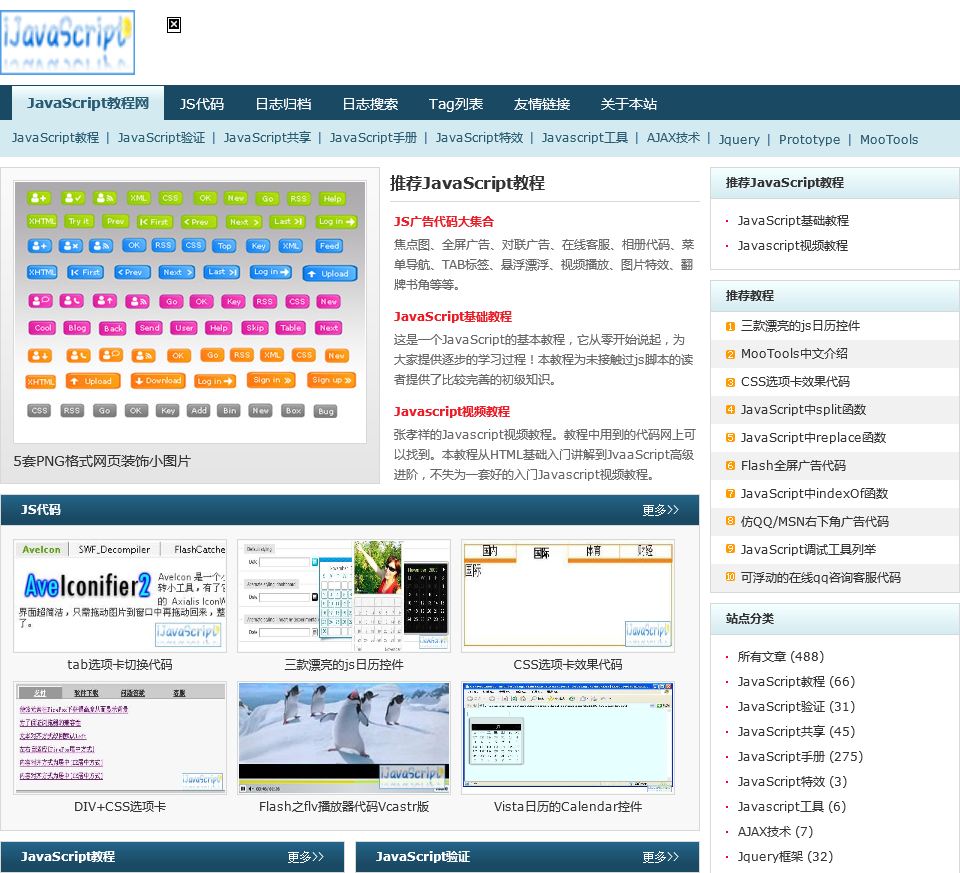Open 关于本站 navigation item
960x873 pixels.
(x=629, y=104)
